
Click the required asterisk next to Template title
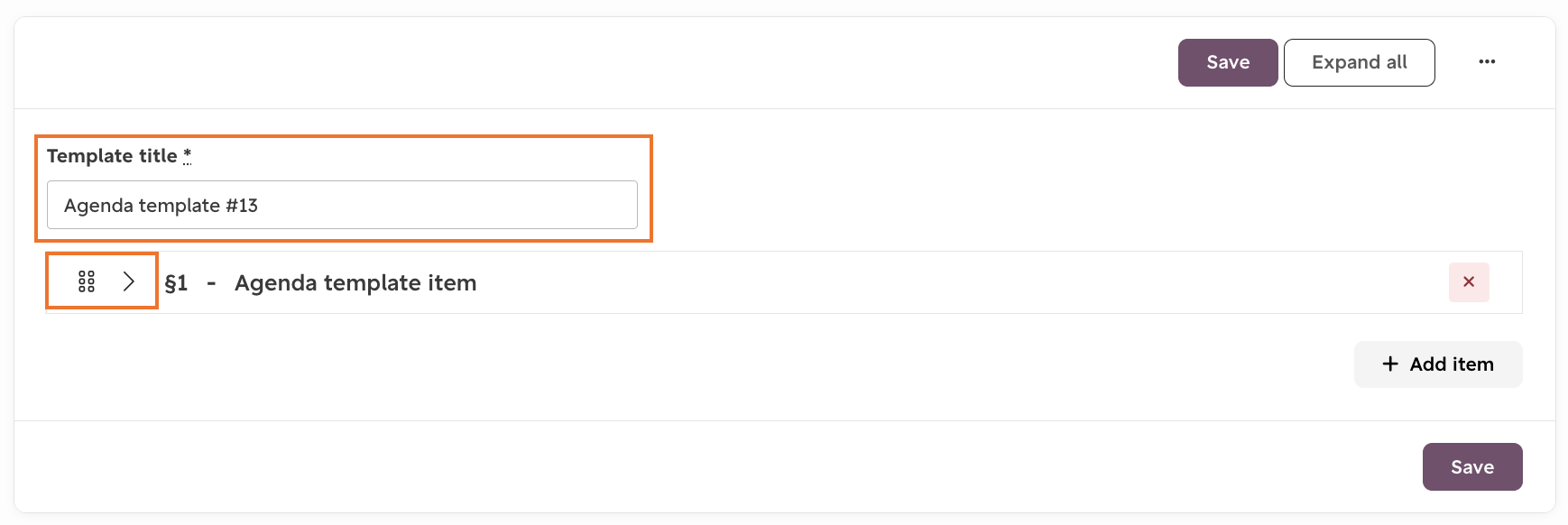(x=187, y=155)
